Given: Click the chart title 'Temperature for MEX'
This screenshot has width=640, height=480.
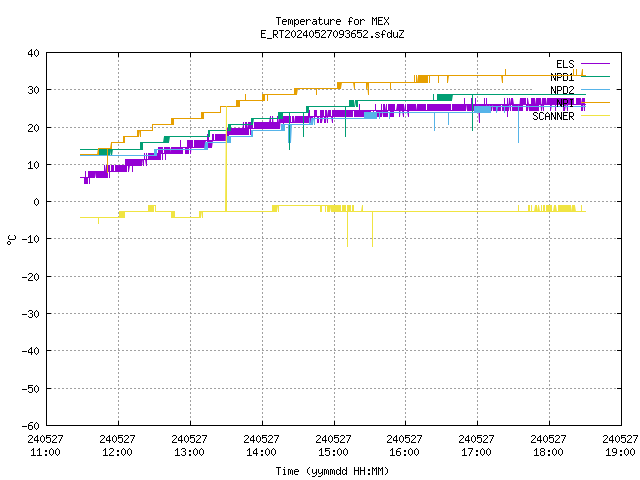Looking at the screenshot, I should tap(332, 21).
